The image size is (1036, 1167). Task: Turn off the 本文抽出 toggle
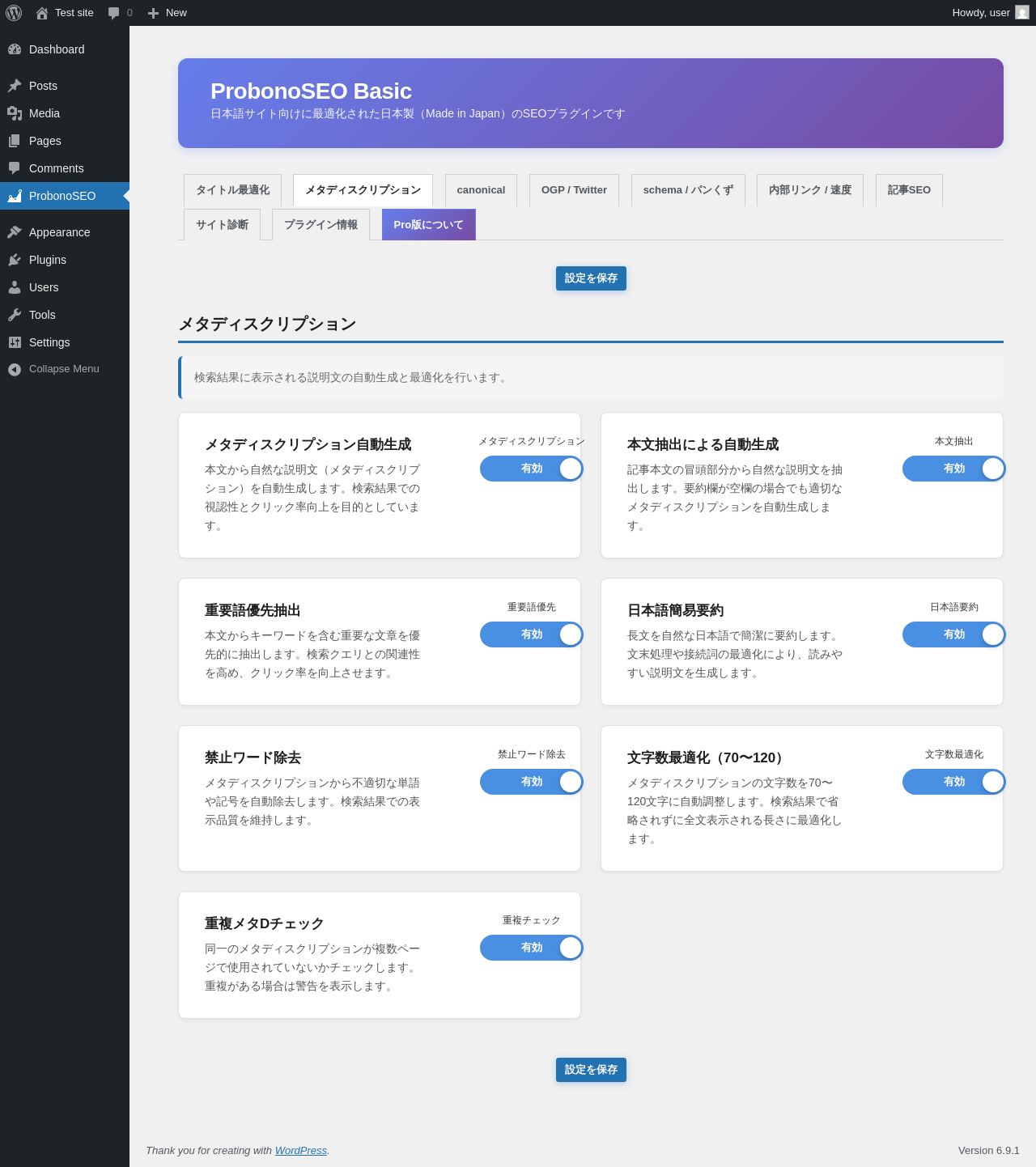pyautogui.click(x=954, y=469)
